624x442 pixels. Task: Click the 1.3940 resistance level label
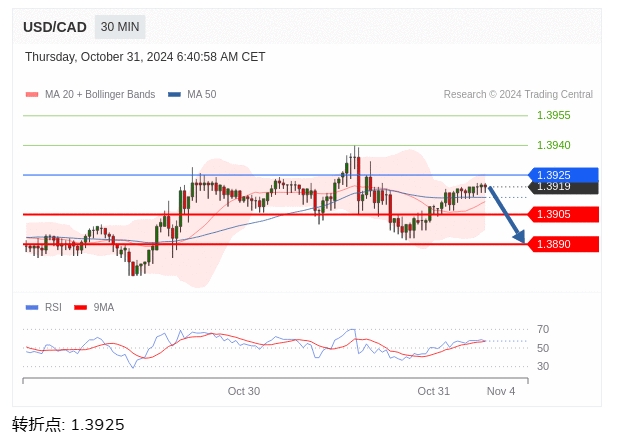[554, 145]
